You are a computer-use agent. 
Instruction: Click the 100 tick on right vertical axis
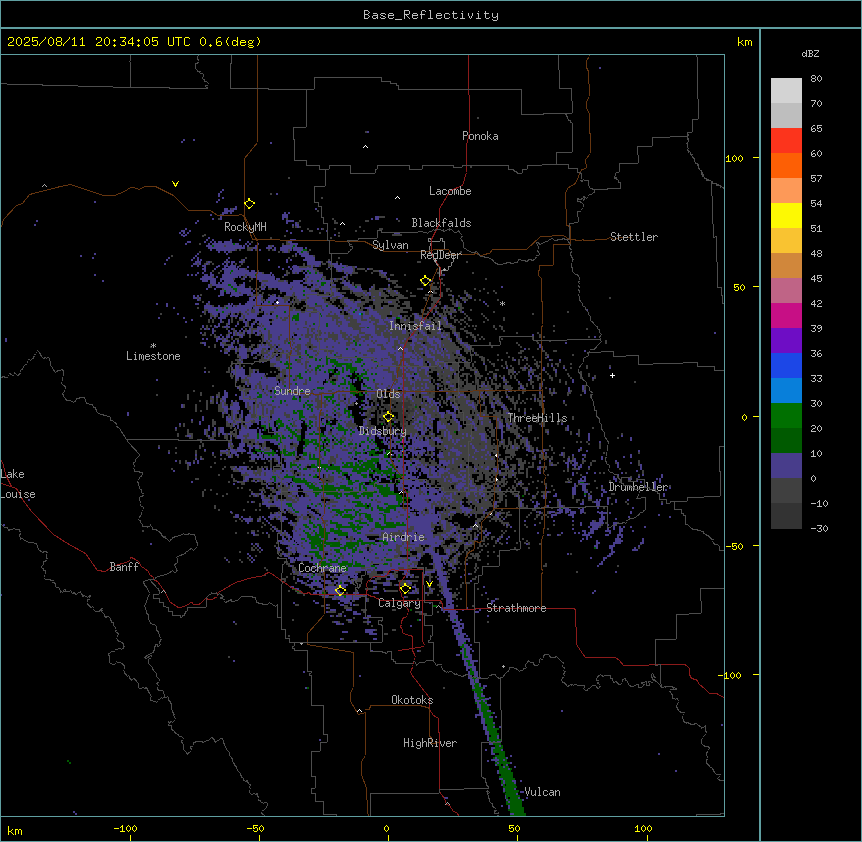[734, 158]
